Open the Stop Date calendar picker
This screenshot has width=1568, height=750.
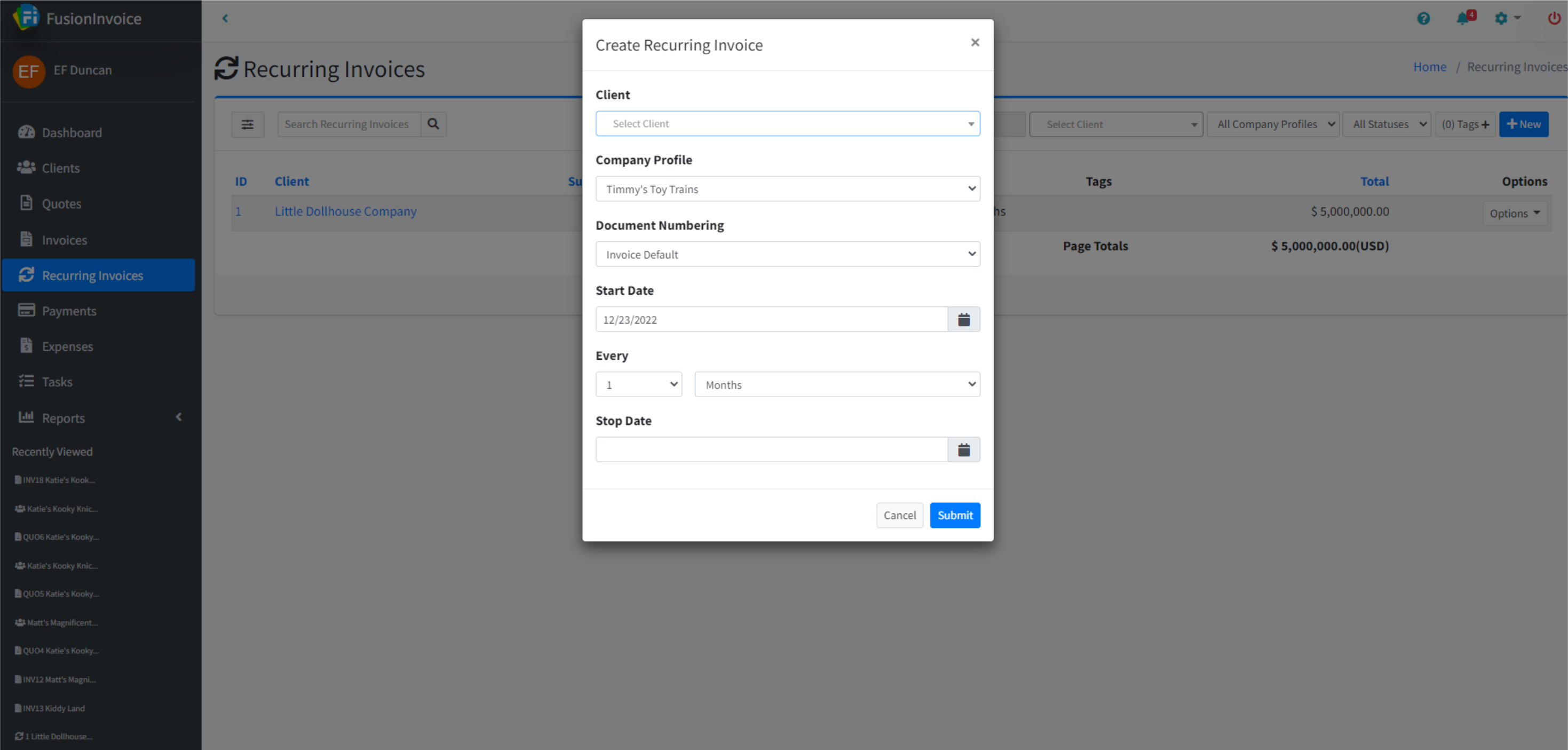pyautogui.click(x=963, y=450)
